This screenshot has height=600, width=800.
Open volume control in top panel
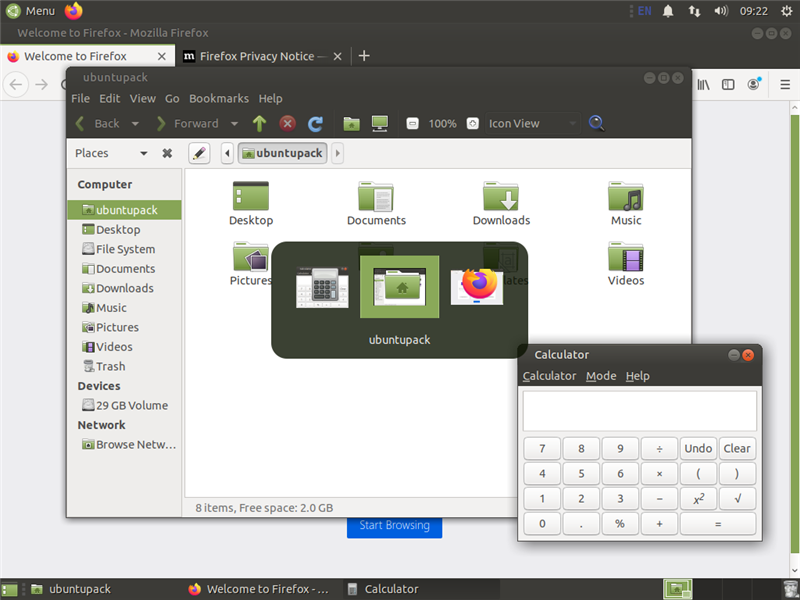pos(720,11)
